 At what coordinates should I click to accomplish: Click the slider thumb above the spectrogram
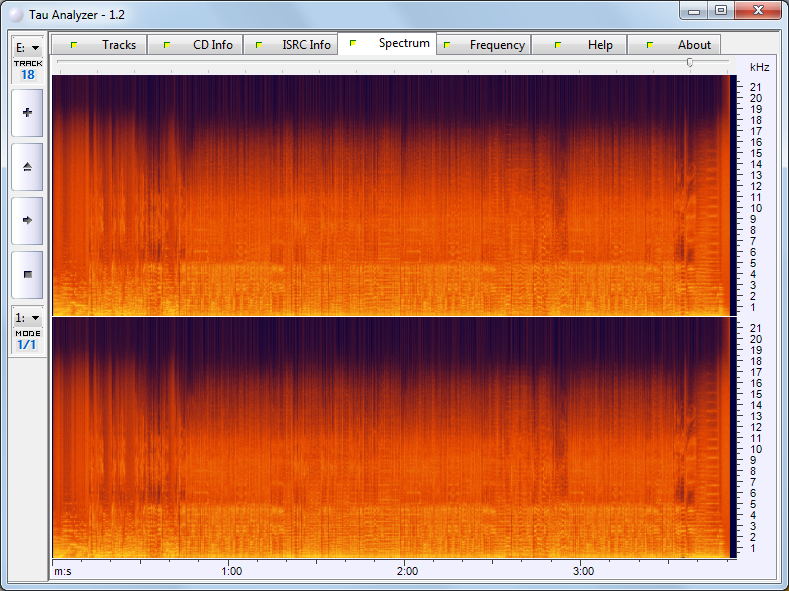pyautogui.click(x=690, y=62)
